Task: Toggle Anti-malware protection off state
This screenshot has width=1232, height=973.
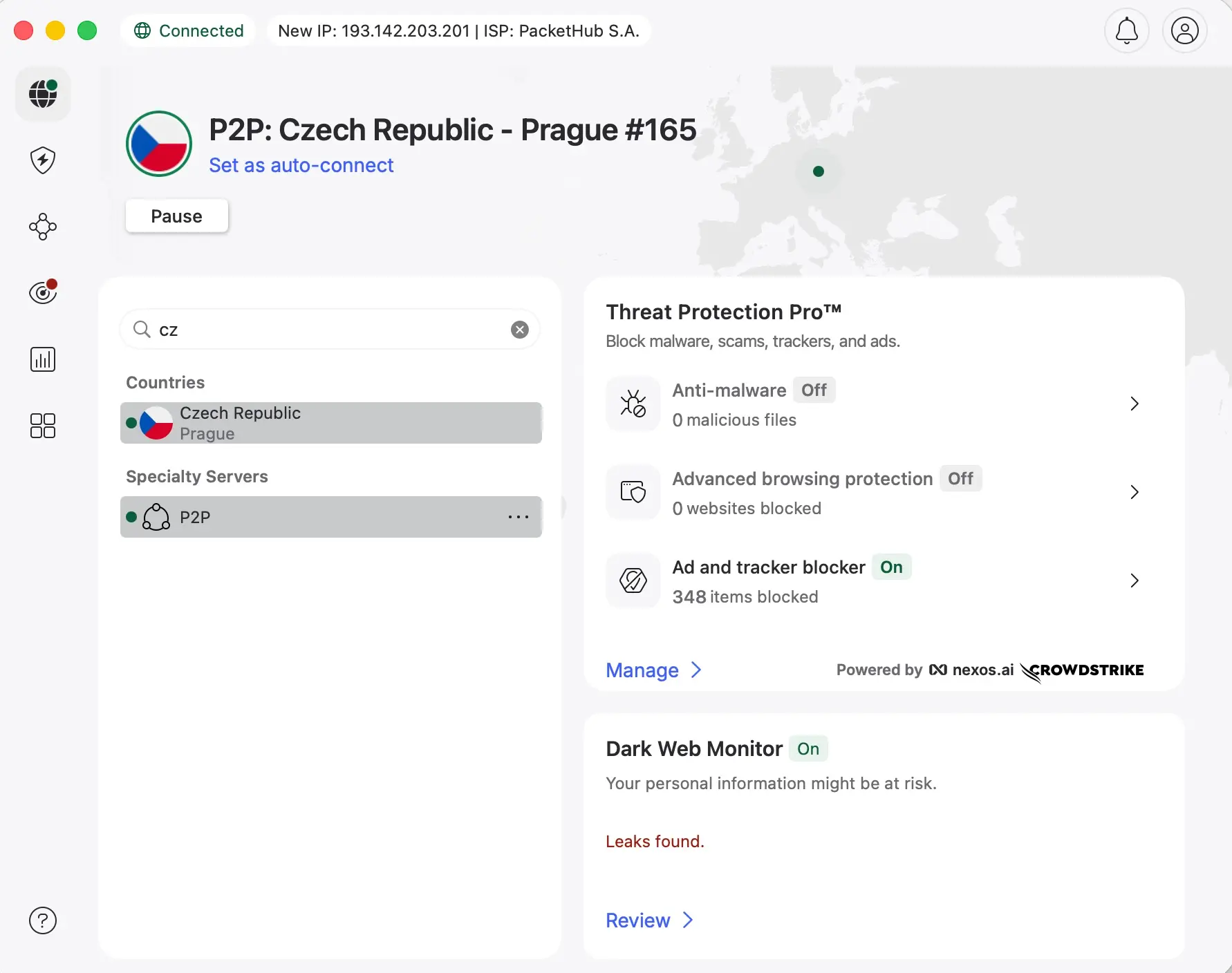Action: click(814, 390)
